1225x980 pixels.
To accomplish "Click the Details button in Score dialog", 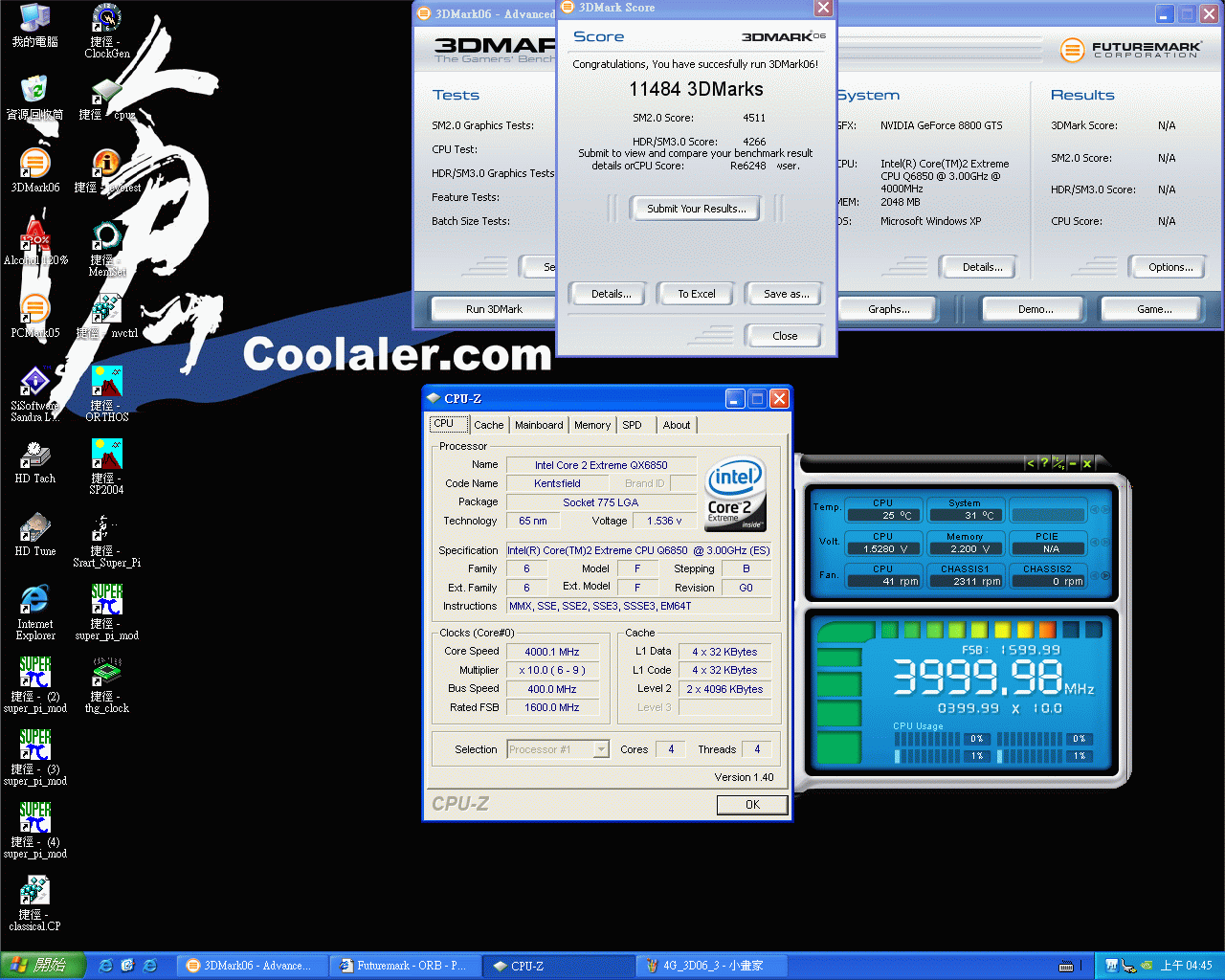I will click(x=611, y=294).
